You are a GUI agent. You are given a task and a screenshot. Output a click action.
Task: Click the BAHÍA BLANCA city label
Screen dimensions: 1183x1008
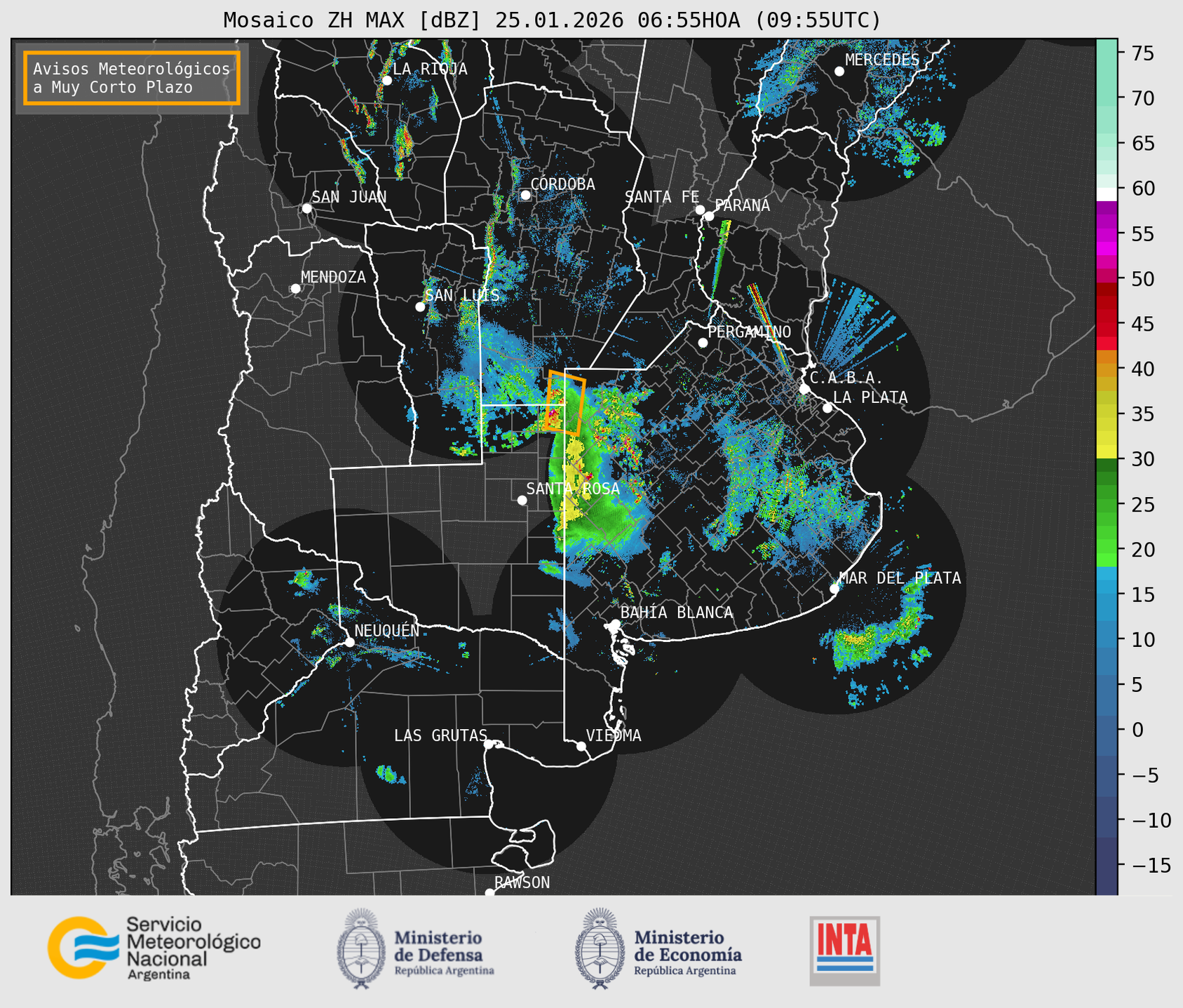click(677, 613)
